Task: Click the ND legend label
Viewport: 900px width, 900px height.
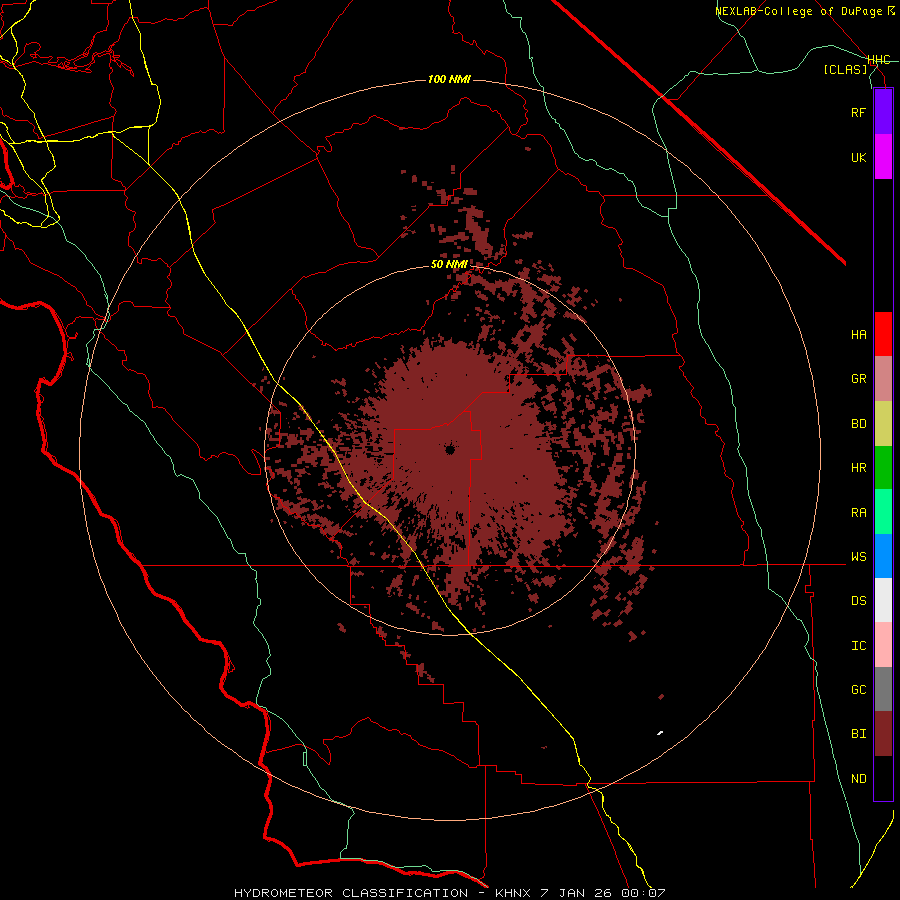Action: coord(858,779)
